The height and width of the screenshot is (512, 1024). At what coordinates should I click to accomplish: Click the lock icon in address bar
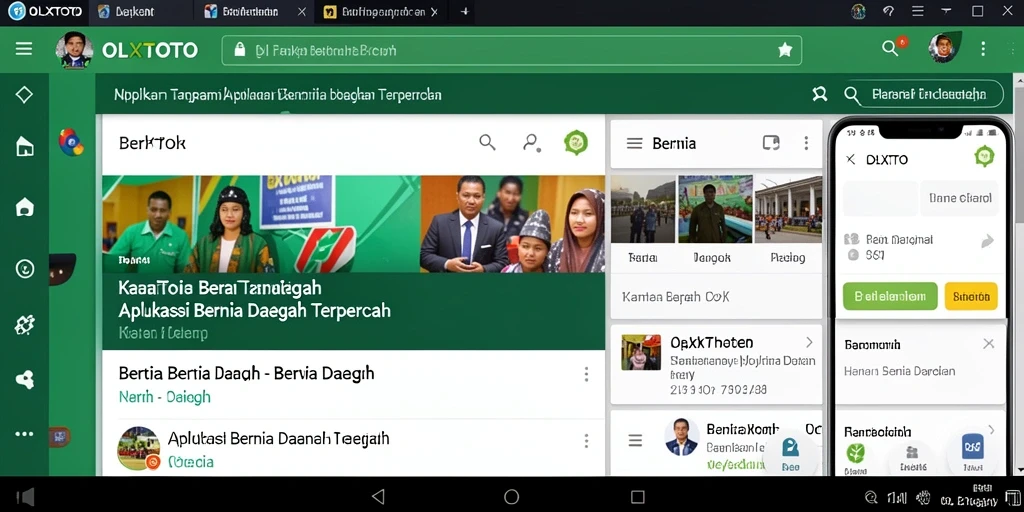coord(240,50)
